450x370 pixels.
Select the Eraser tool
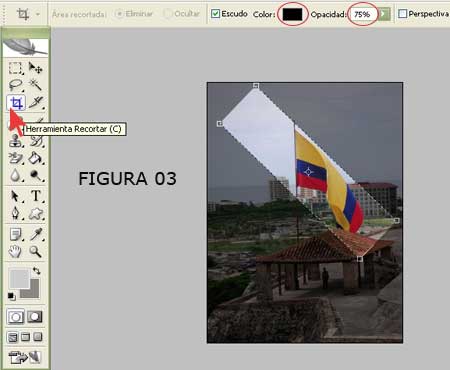[x=15, y=158]
